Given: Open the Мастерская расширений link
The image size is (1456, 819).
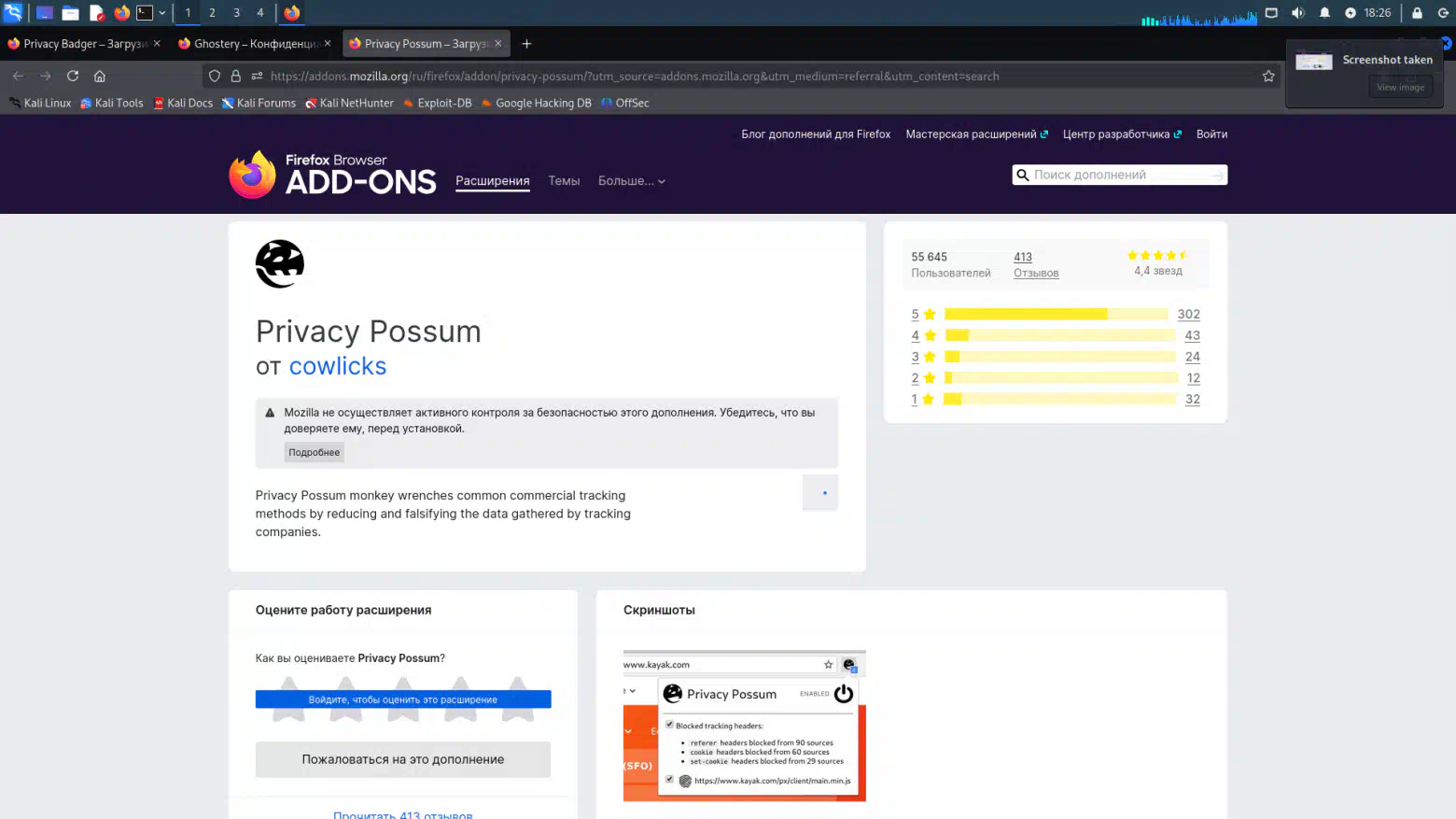Looking at the screenshot, I should [x=976, y=134].
